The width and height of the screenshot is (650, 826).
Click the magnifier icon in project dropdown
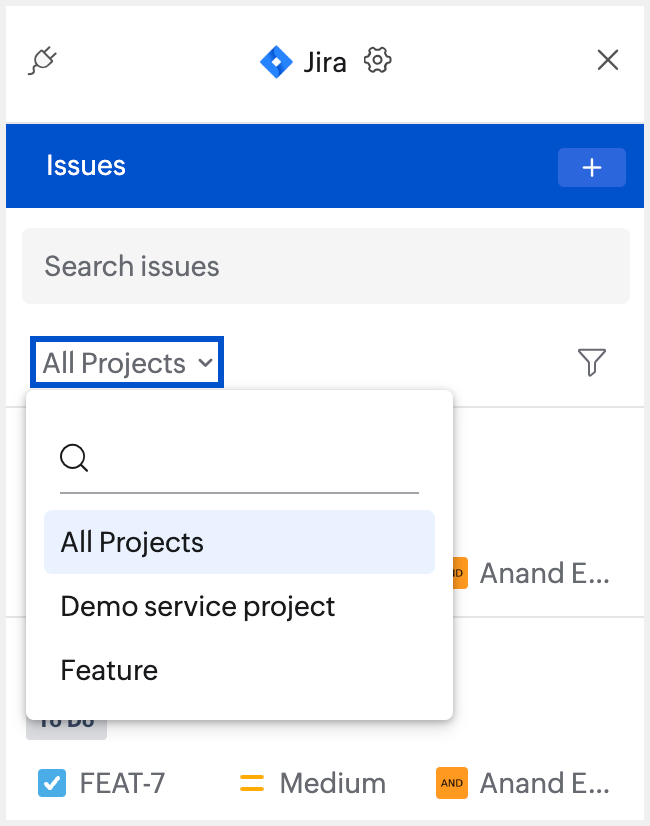point(74,459)
